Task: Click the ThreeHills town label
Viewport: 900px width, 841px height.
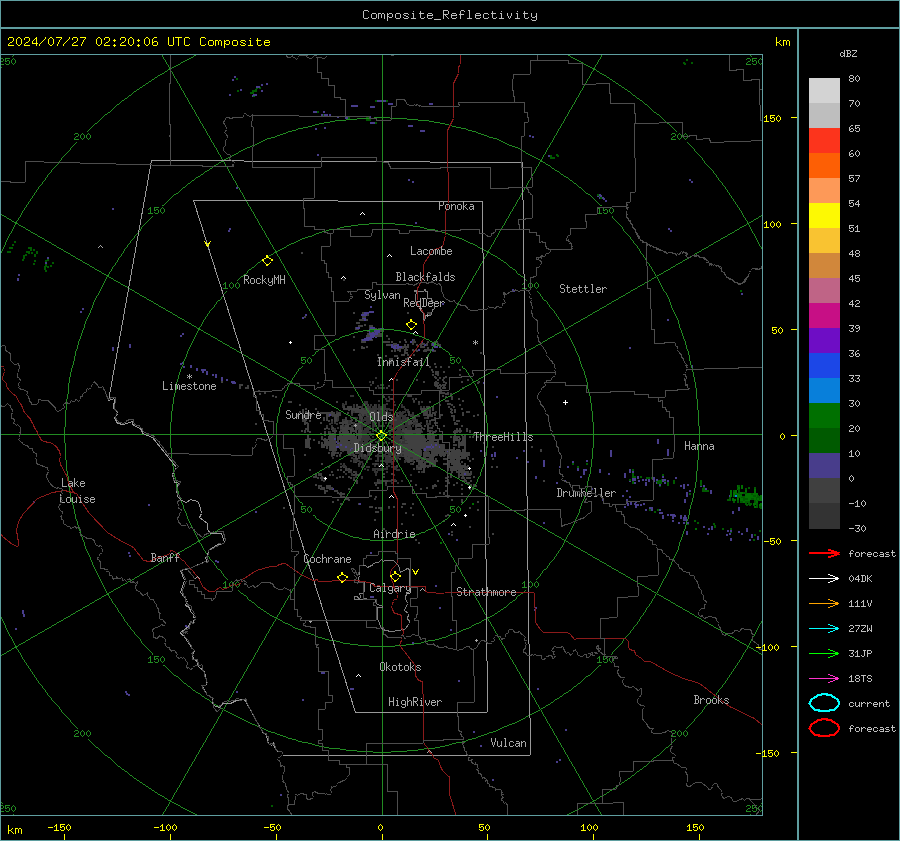Action: click(x=503, y=437)
